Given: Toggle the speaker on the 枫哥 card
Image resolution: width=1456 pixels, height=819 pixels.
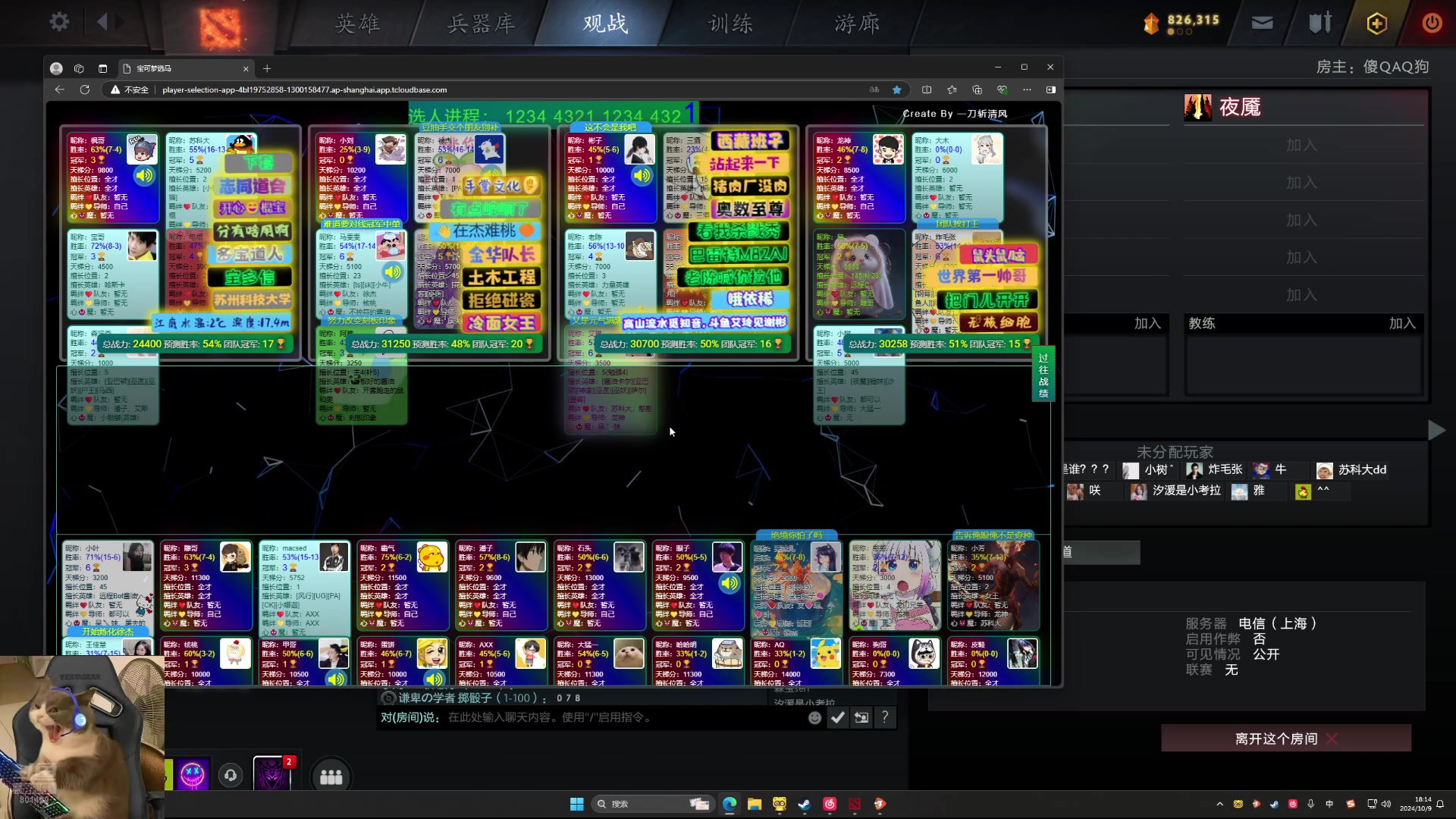Looking at the screenshot, I should click(x=144, y=176).
